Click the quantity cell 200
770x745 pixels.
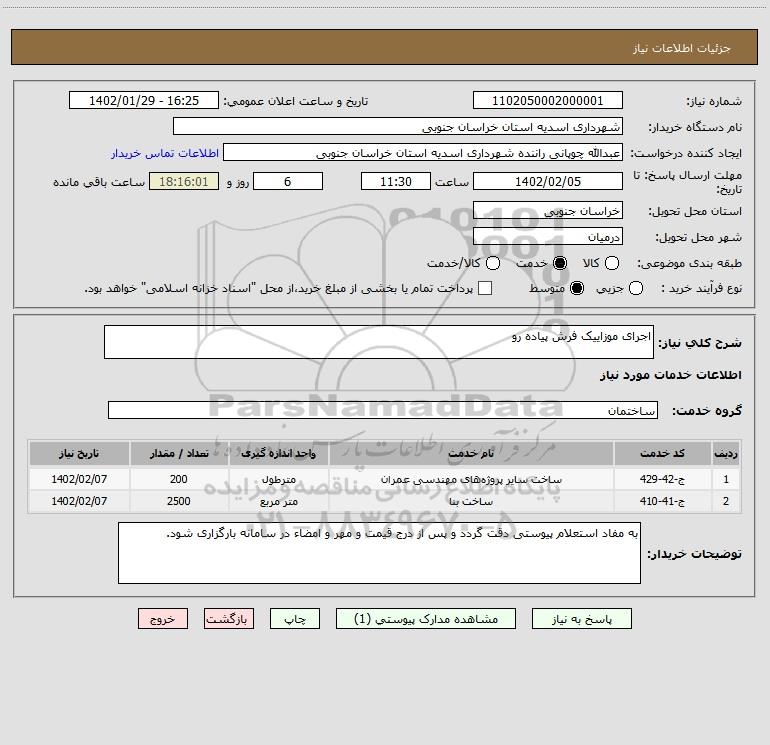click(x=179, y=479)
